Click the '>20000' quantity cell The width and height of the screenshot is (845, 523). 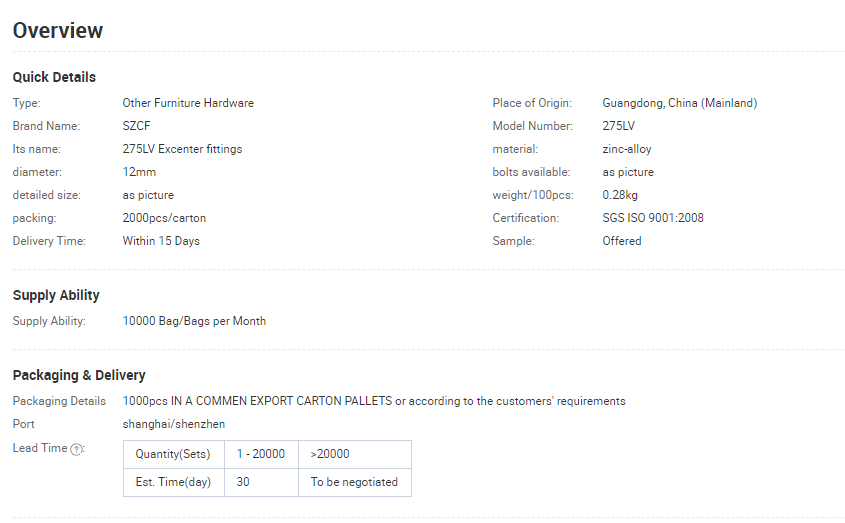[355, 455]
